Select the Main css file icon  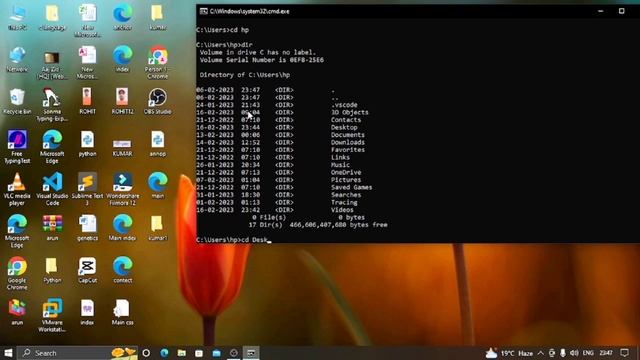pos(122,312)
